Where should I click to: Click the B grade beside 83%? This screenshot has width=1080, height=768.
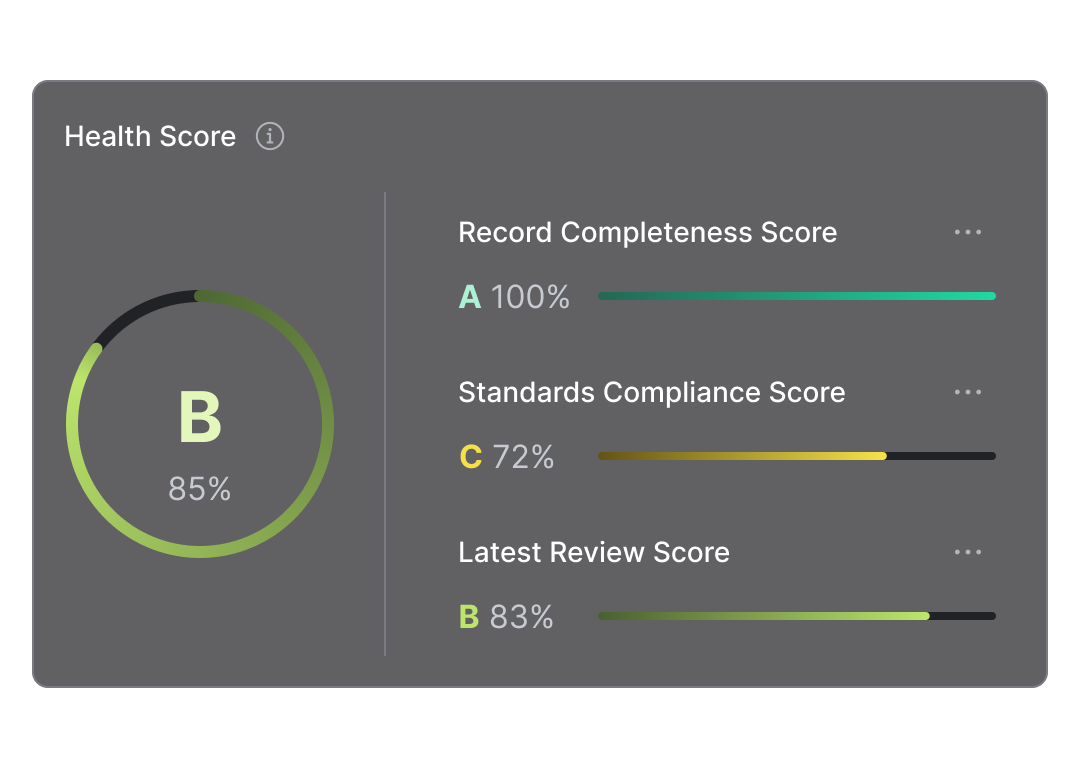tap(469, 617)
